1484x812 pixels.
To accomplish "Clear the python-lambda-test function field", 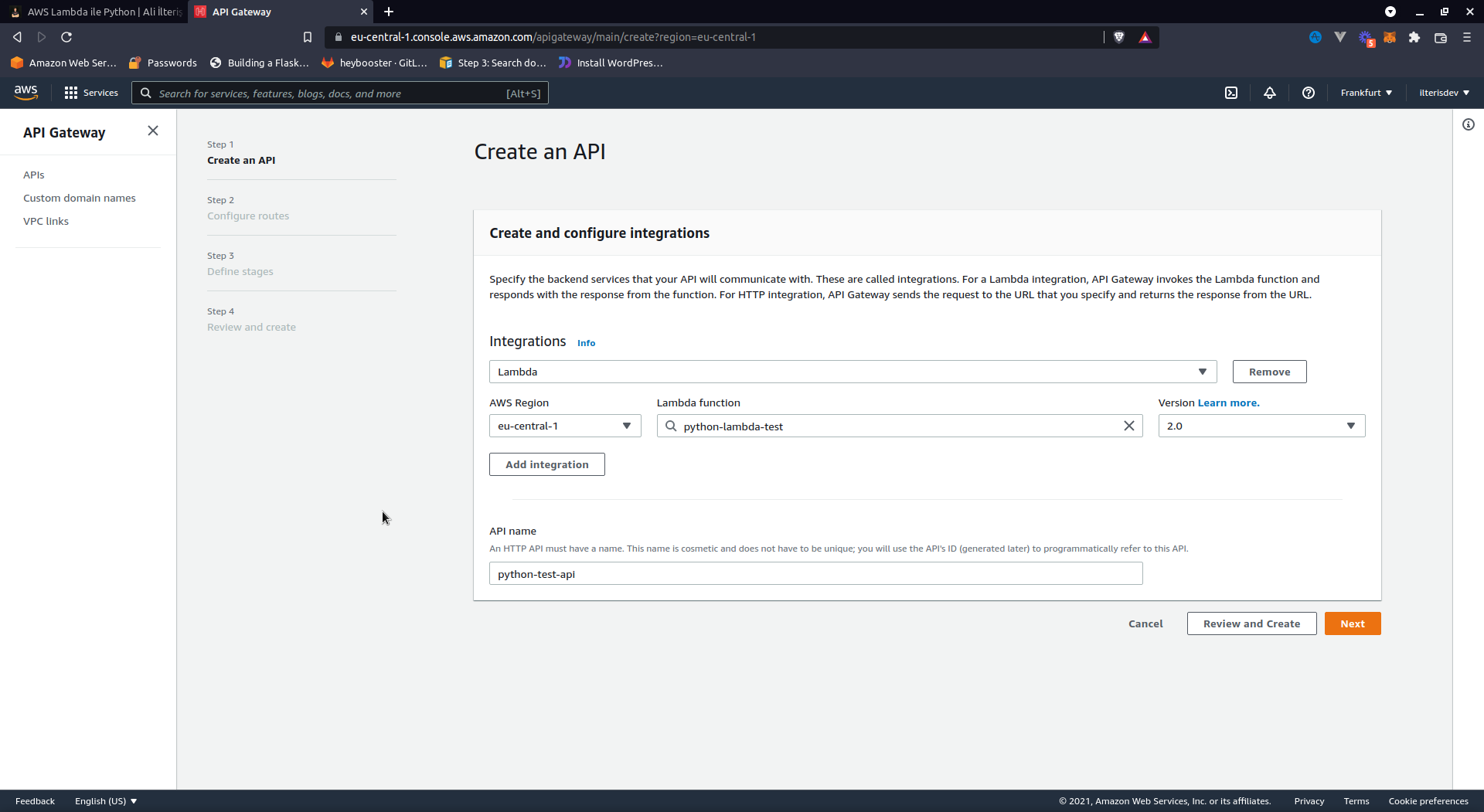I will click(x=1128, y=426).
